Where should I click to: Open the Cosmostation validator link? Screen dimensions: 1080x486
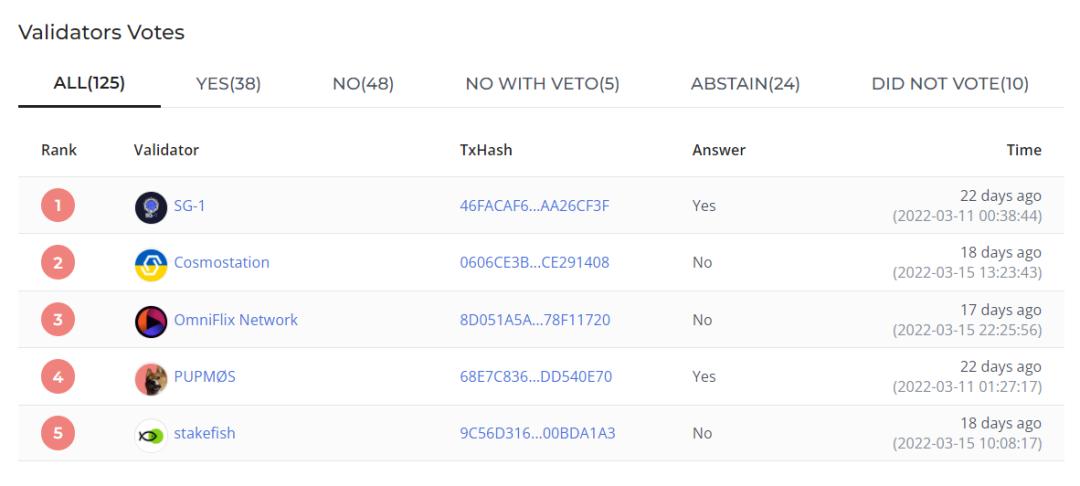pos(221,263)
